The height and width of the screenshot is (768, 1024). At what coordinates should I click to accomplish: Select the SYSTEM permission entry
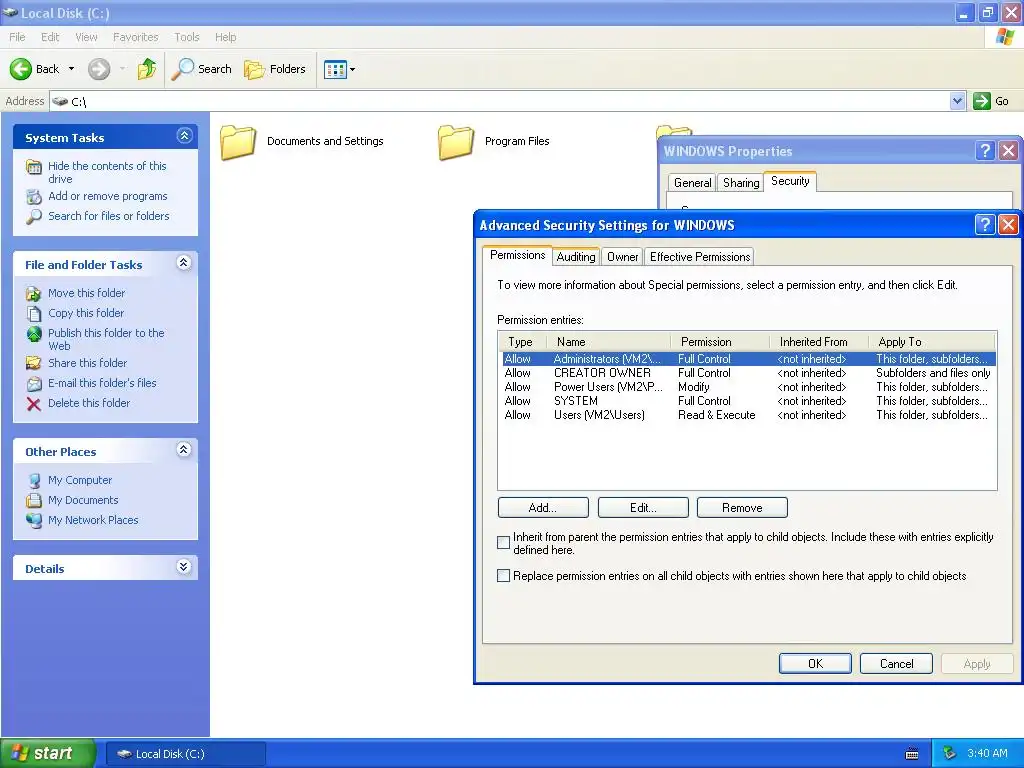pyautogui.click(x=748, y=401)
